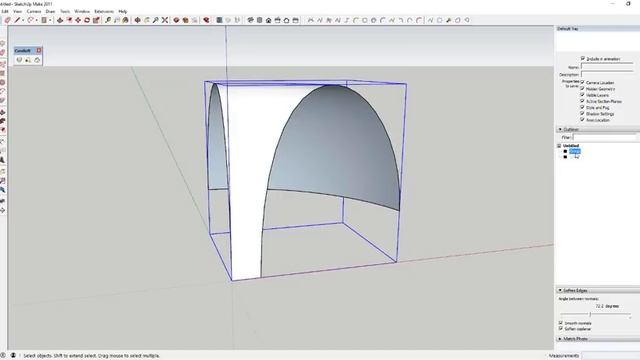Uncheck Axes Location property
640x360 pixels.
tap(582, 120)
